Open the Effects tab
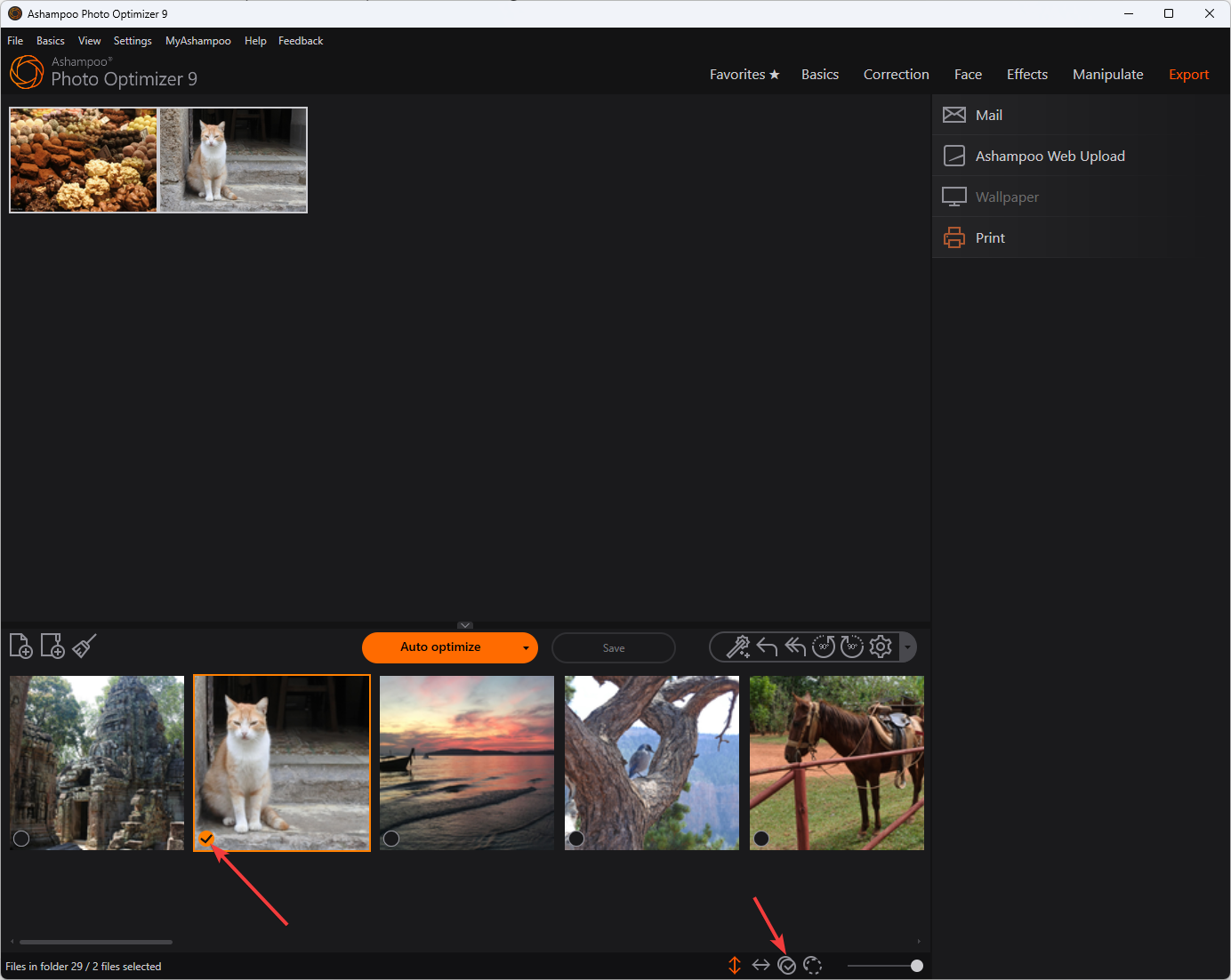 (1026, 75)
